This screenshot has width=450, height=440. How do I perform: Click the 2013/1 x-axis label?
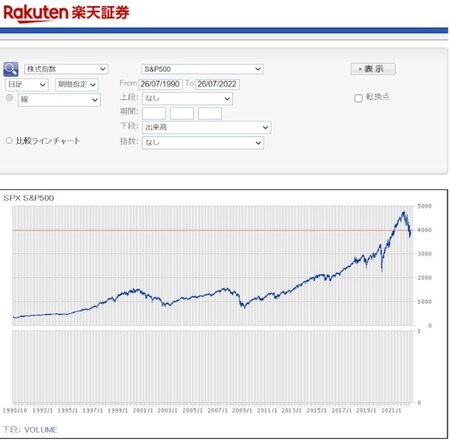292,410
